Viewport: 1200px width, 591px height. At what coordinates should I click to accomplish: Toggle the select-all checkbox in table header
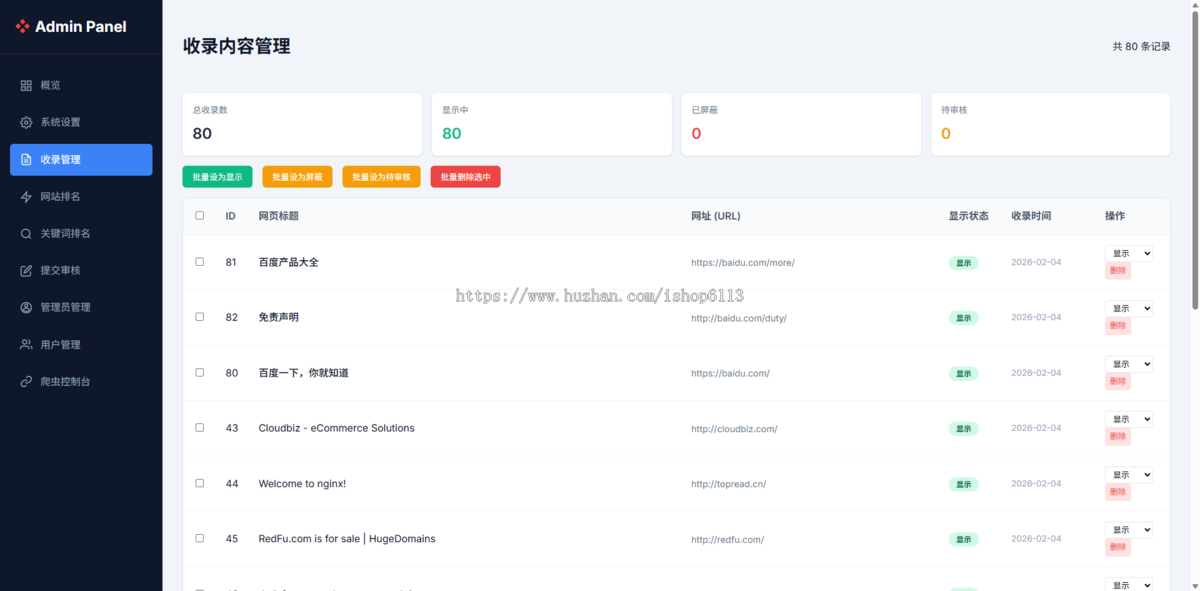(x=200, y=216)
